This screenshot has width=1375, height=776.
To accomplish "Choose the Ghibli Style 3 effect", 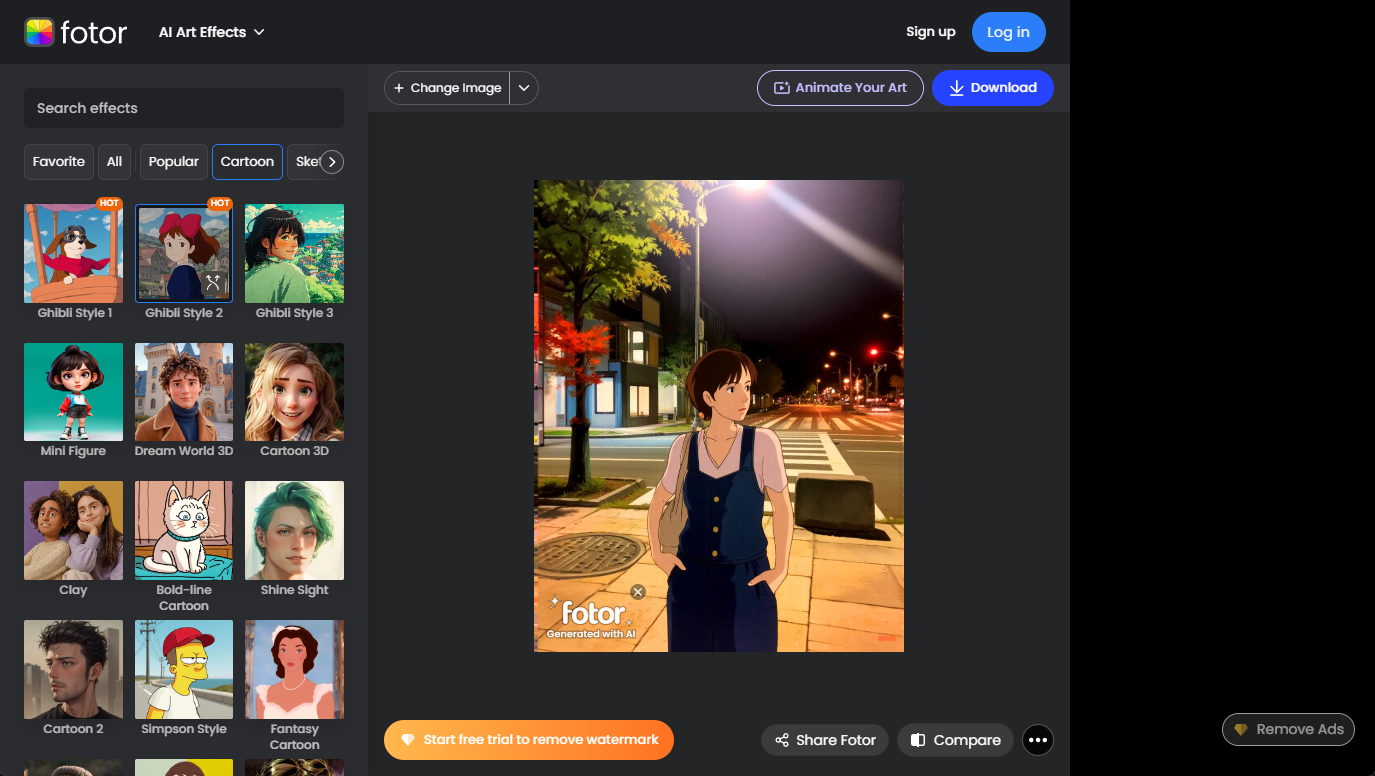I will click(x=294, y=253).
